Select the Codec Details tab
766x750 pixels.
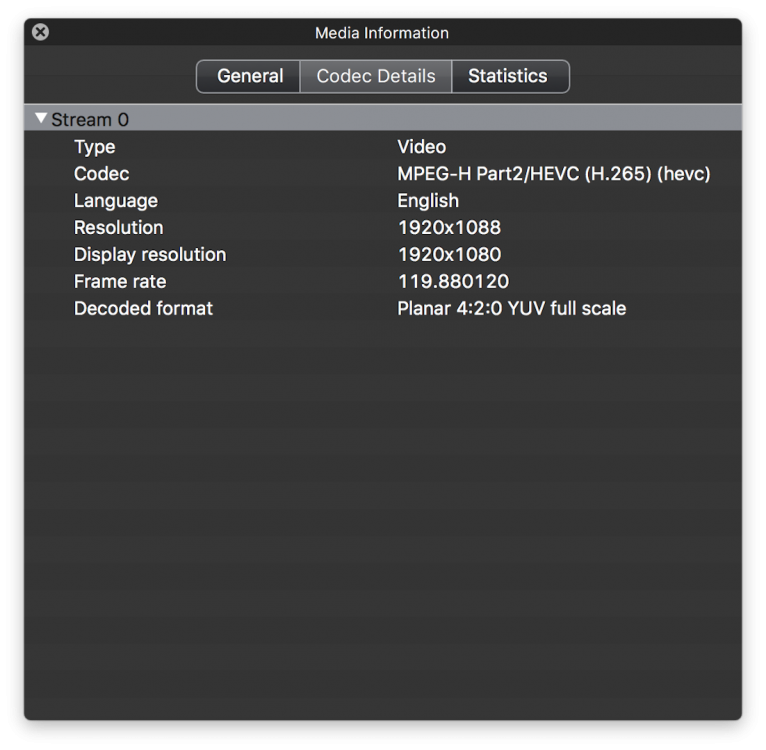pos(376,76)
